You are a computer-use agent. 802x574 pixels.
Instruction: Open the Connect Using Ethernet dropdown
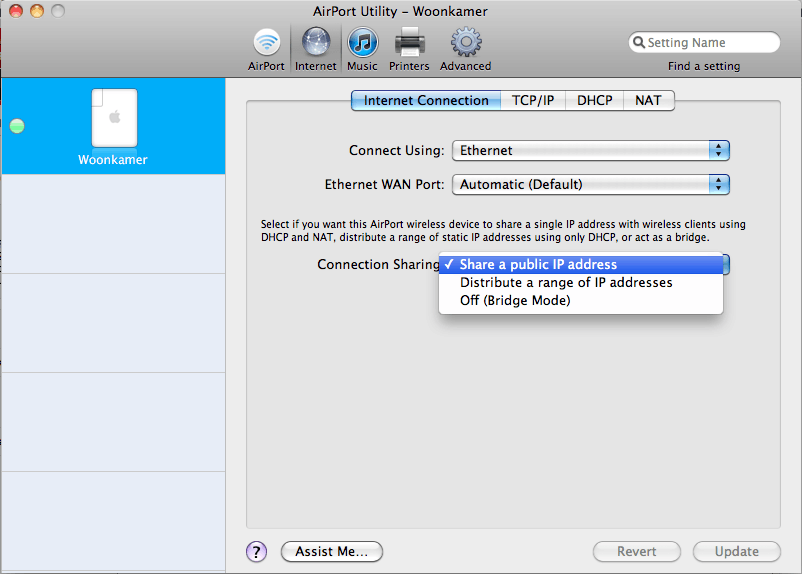pos(591,150)
